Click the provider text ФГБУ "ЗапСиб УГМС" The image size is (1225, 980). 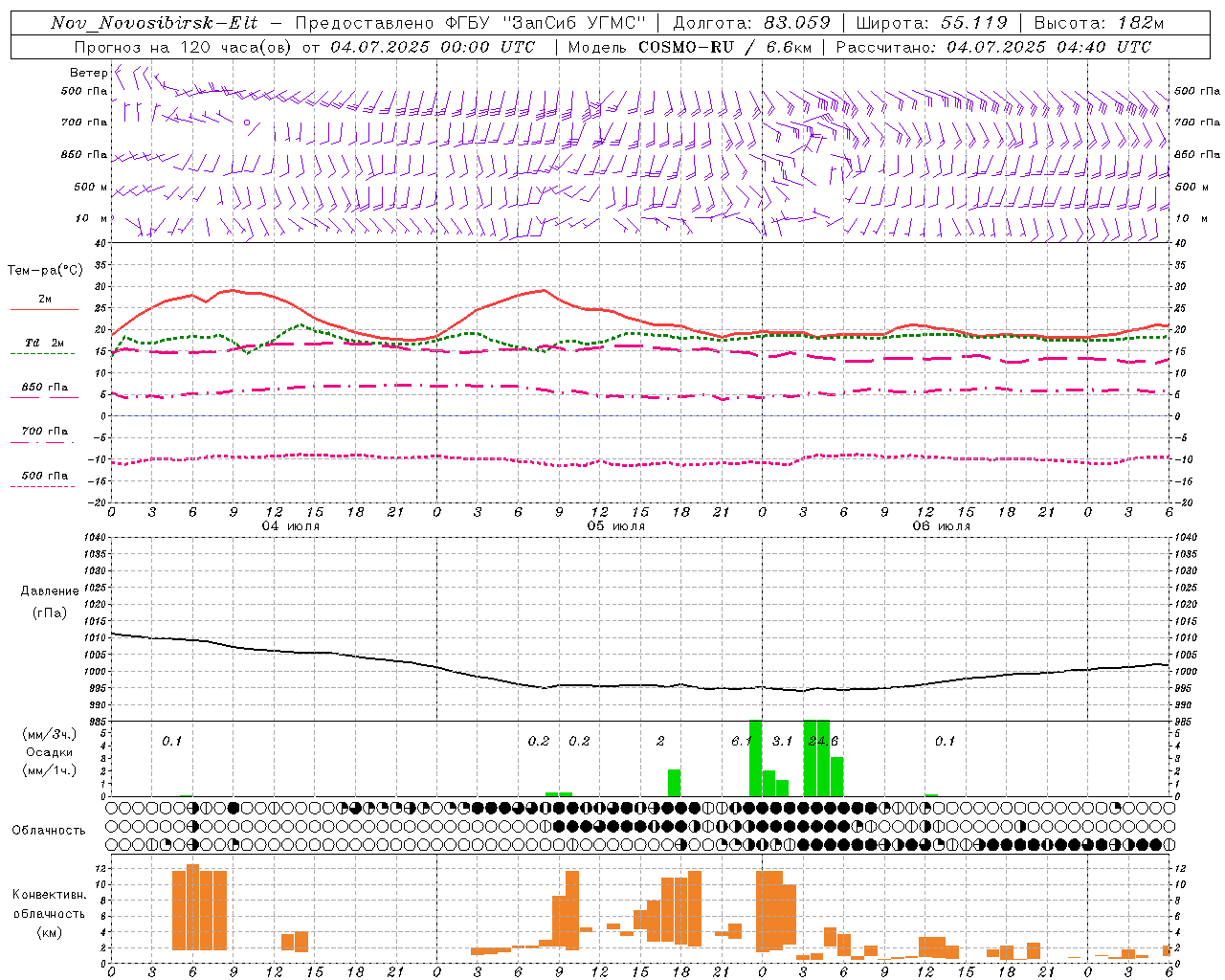pyautogui.click(x=546, y=23)
